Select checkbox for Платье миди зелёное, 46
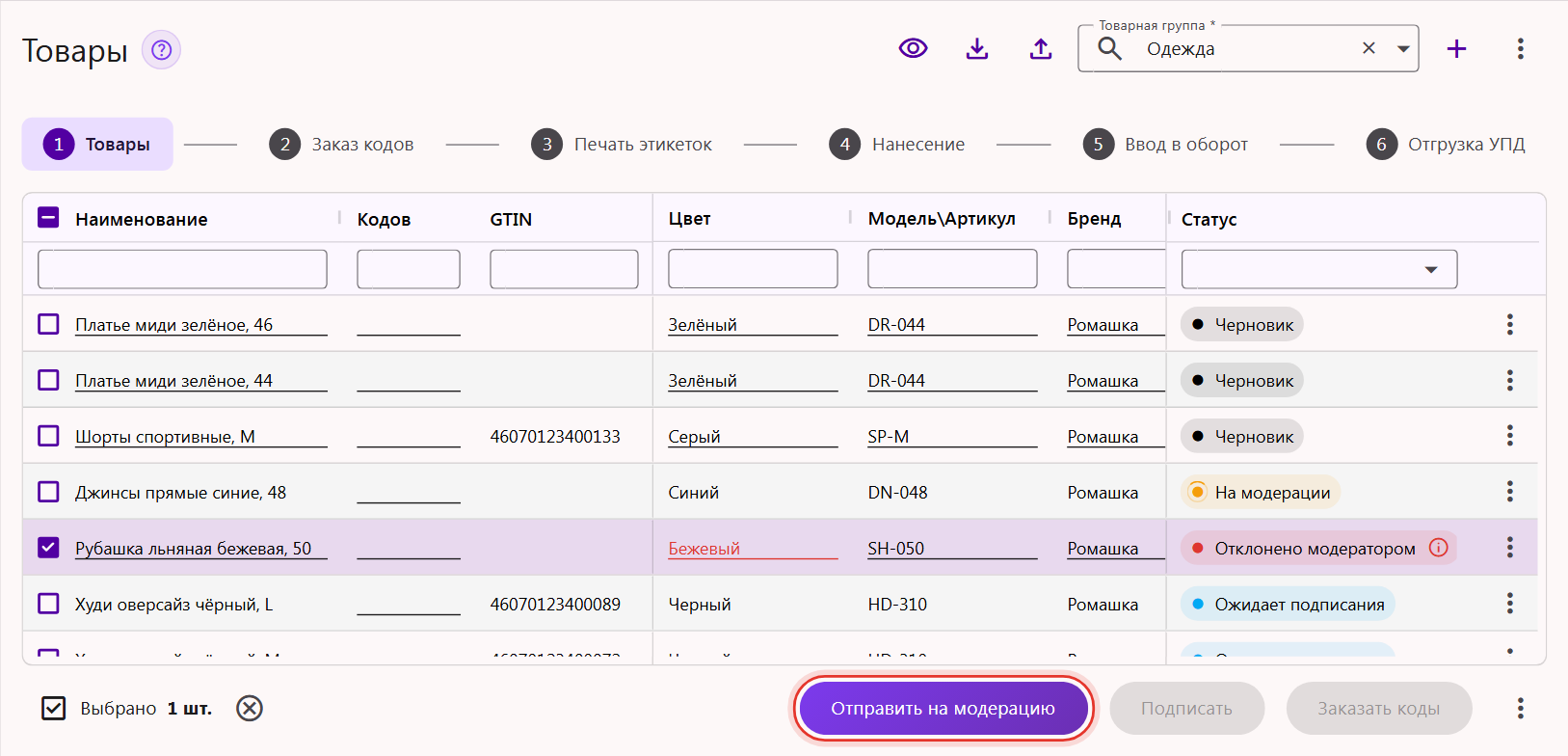 [x=48, y=324]
